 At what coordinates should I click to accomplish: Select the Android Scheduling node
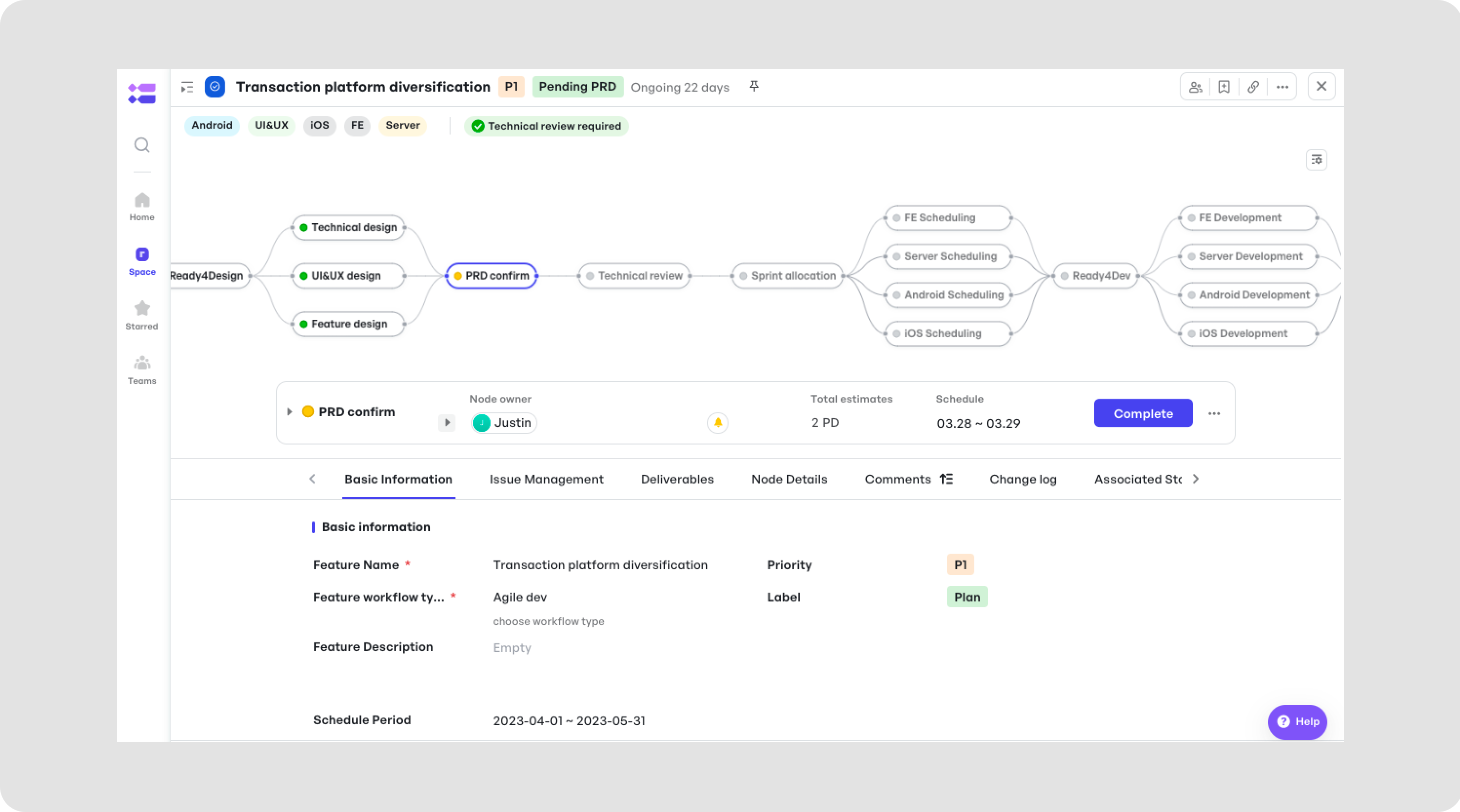pyautogui.click(x=948, y=295)
